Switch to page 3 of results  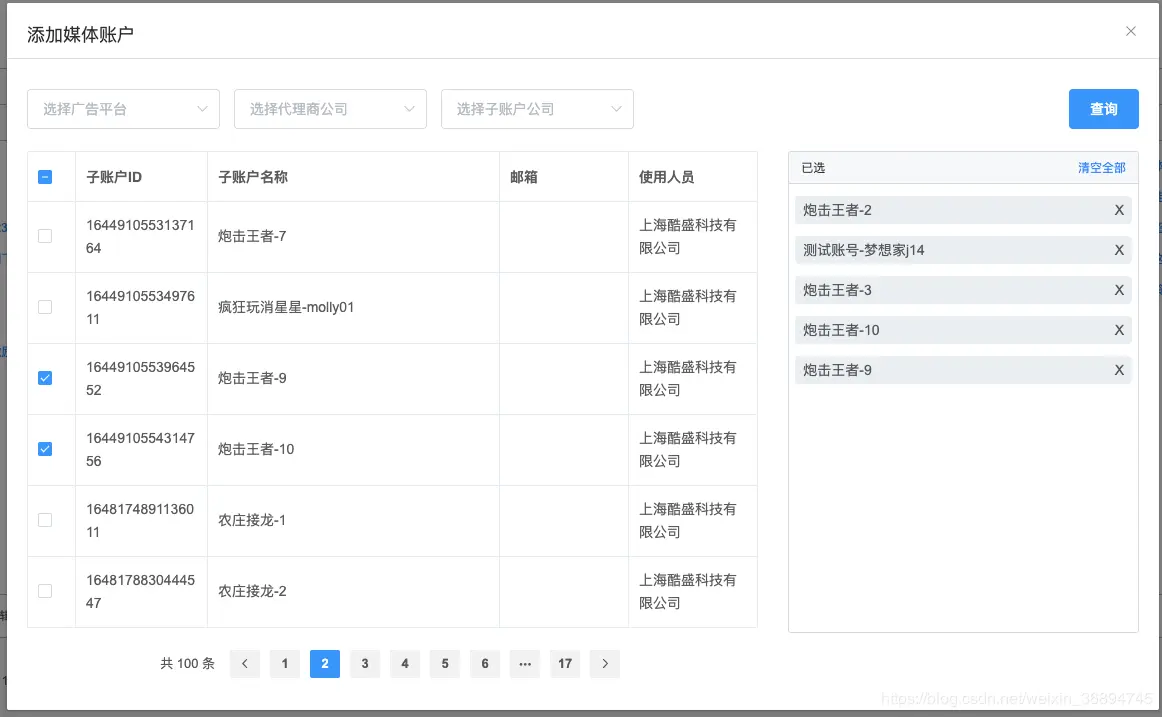coord(364,663)
